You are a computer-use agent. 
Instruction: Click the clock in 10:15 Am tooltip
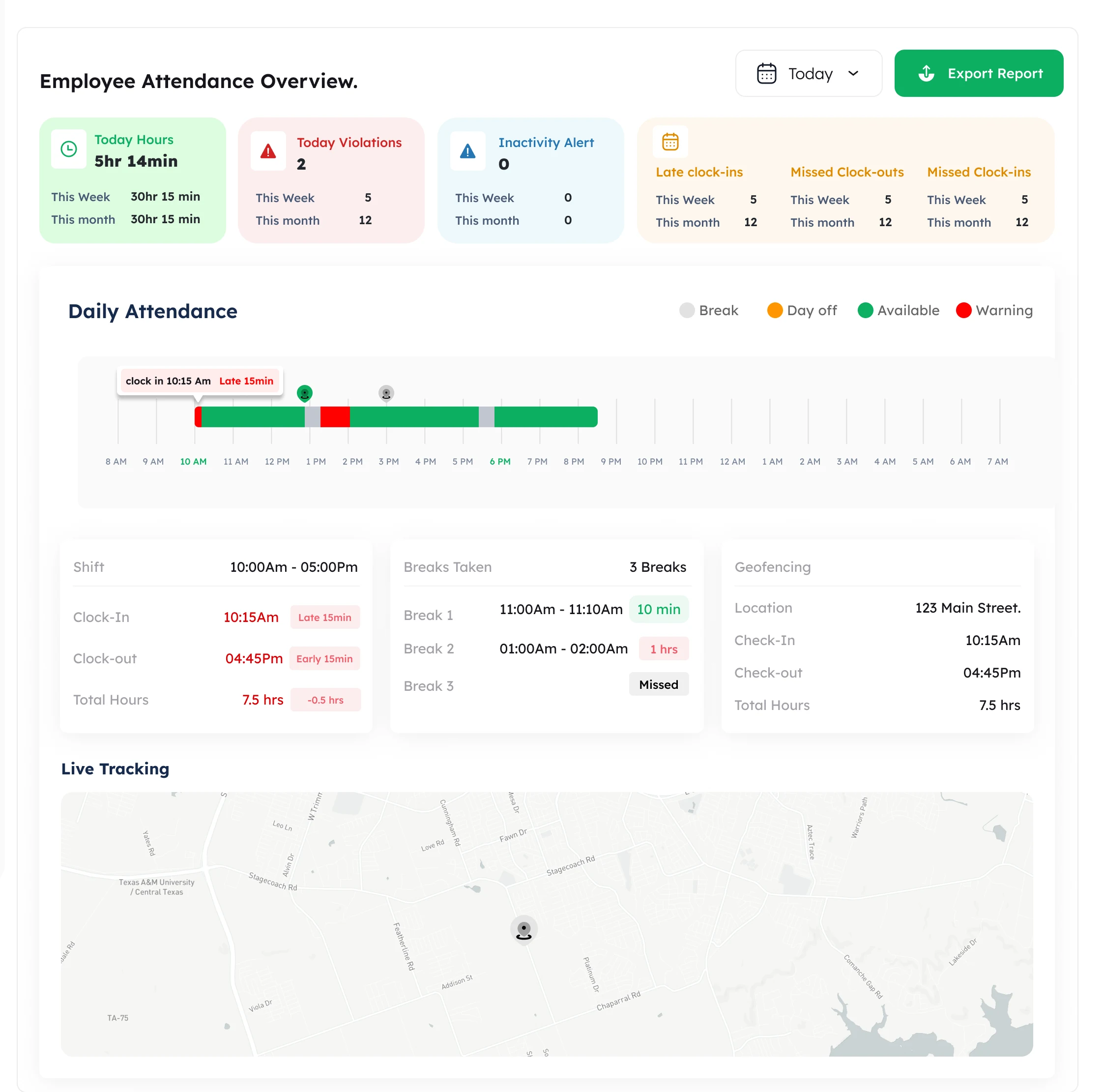pos(200,382)
